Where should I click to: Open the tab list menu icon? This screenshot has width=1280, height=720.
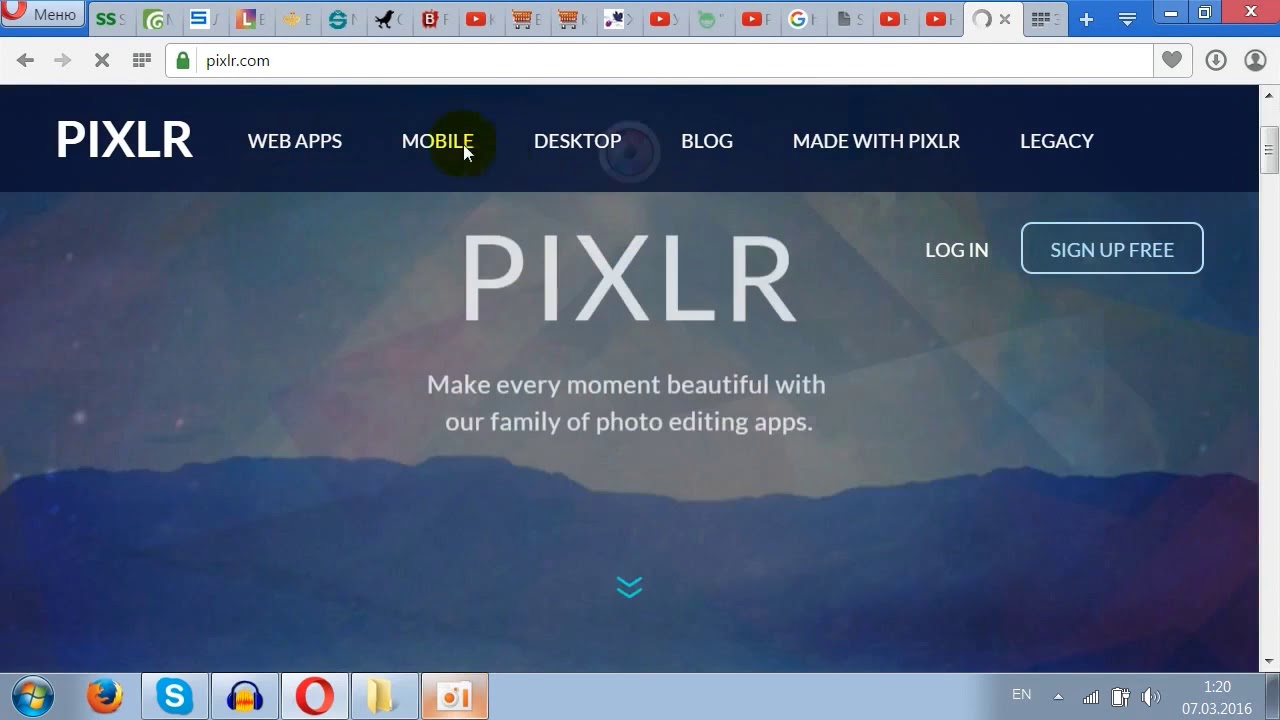1127,19
